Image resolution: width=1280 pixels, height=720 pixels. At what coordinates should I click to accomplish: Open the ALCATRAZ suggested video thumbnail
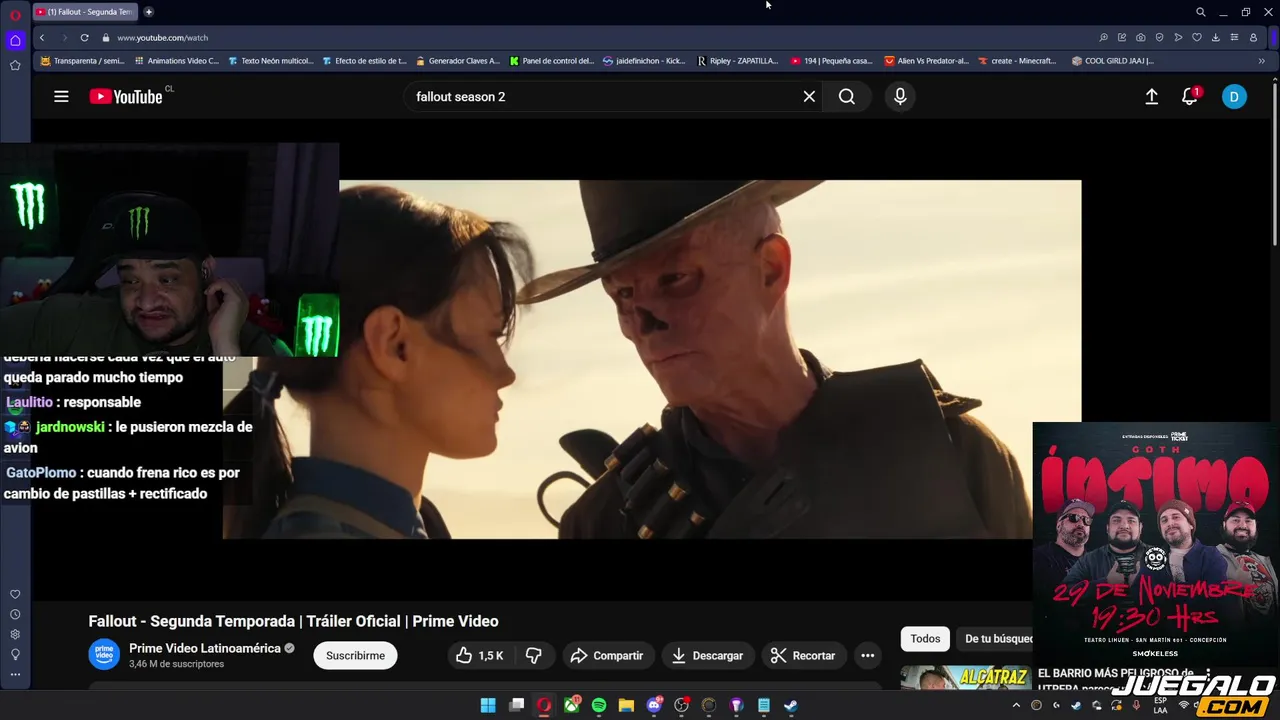tap(965, 678)
